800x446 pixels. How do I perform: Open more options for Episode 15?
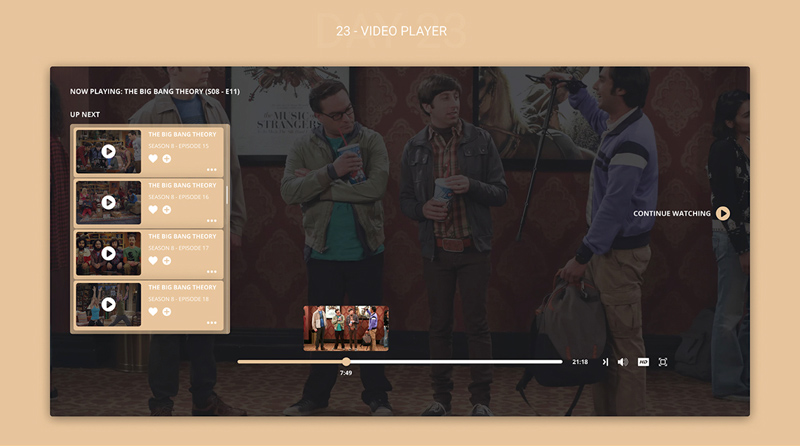pyautogui.click(x=212, y=169)
